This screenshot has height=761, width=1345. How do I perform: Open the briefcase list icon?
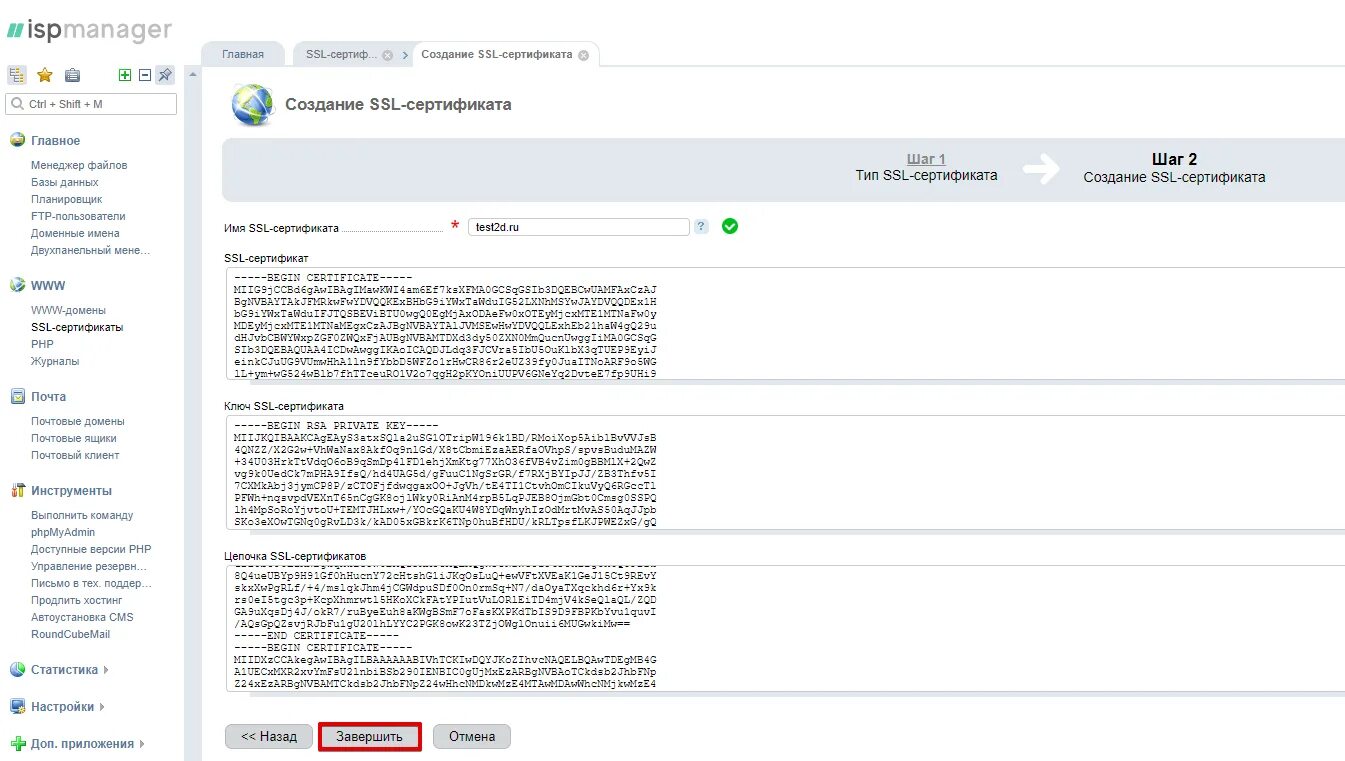click(72, 75)
